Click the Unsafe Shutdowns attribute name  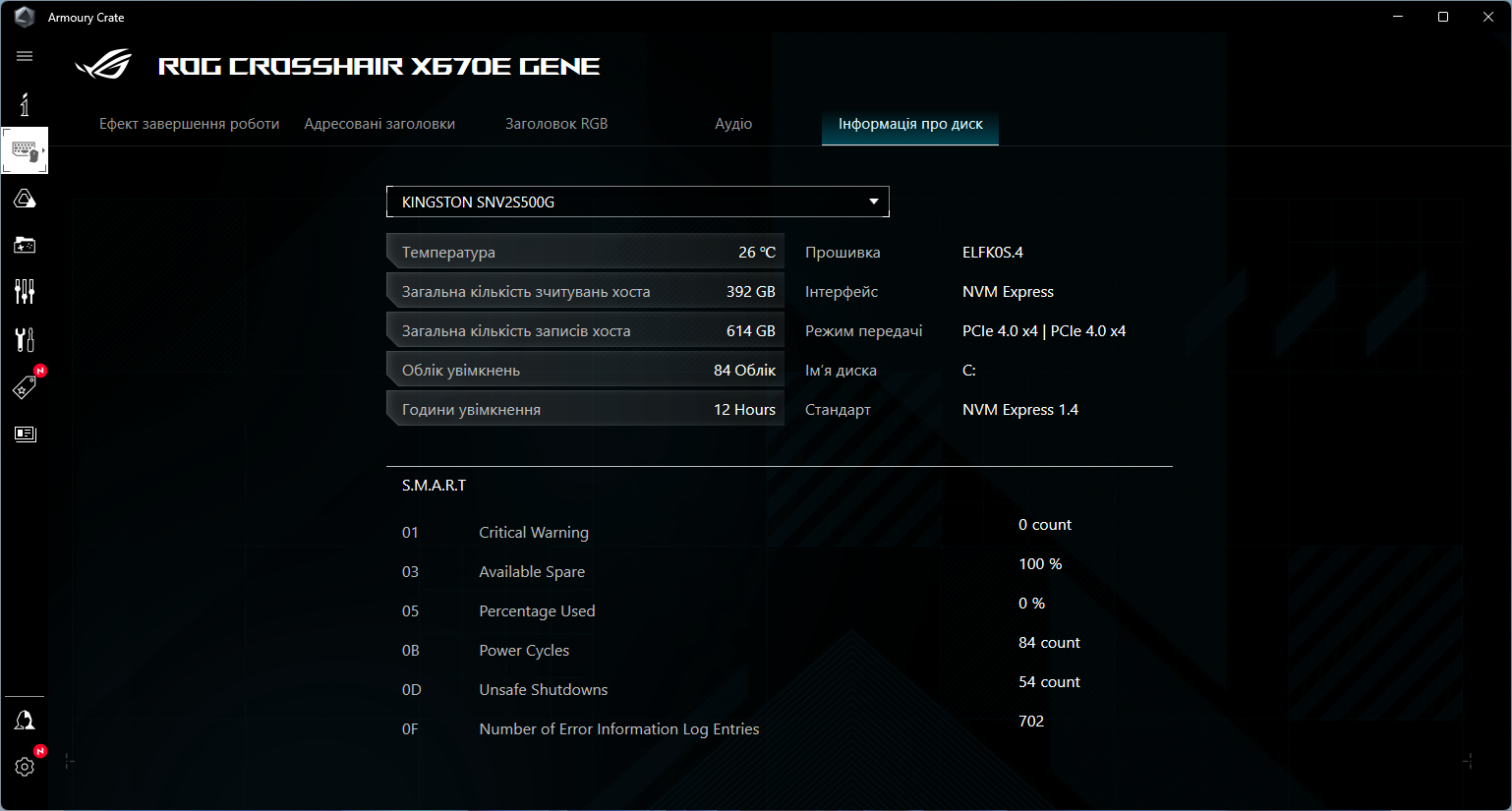544,690
